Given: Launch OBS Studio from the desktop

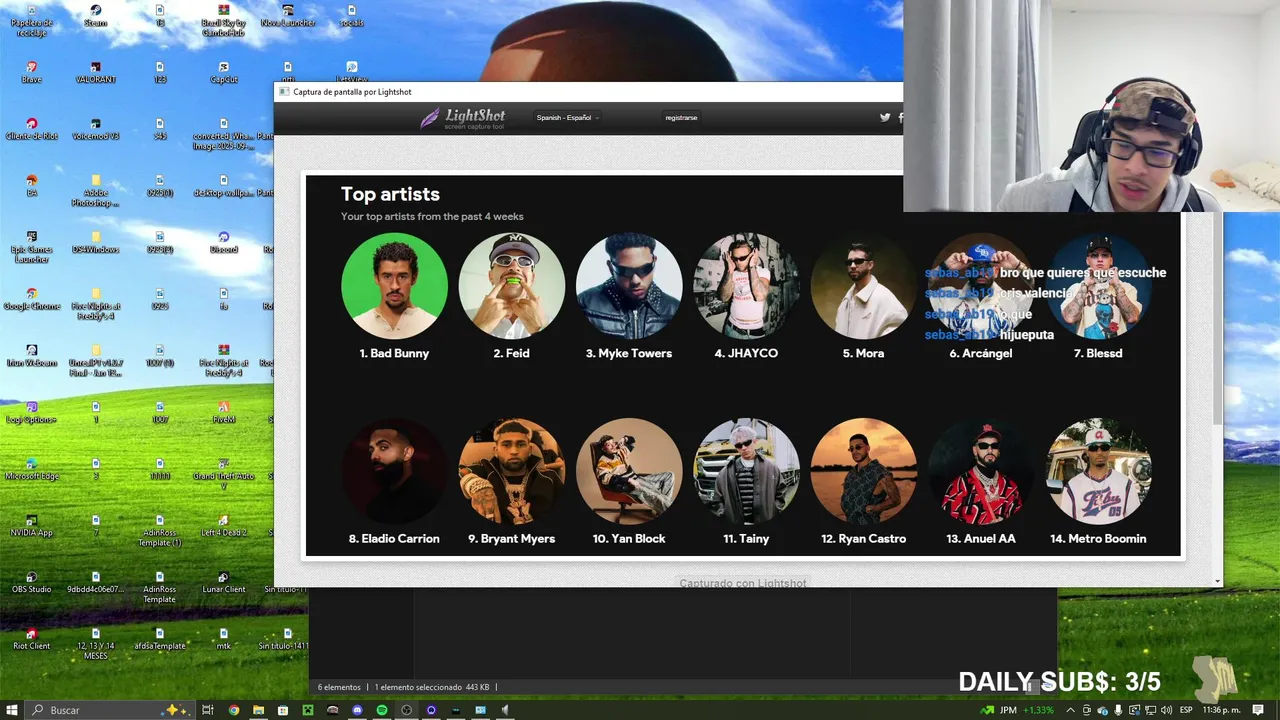Looking at the screenshot, I should point(32,582).
